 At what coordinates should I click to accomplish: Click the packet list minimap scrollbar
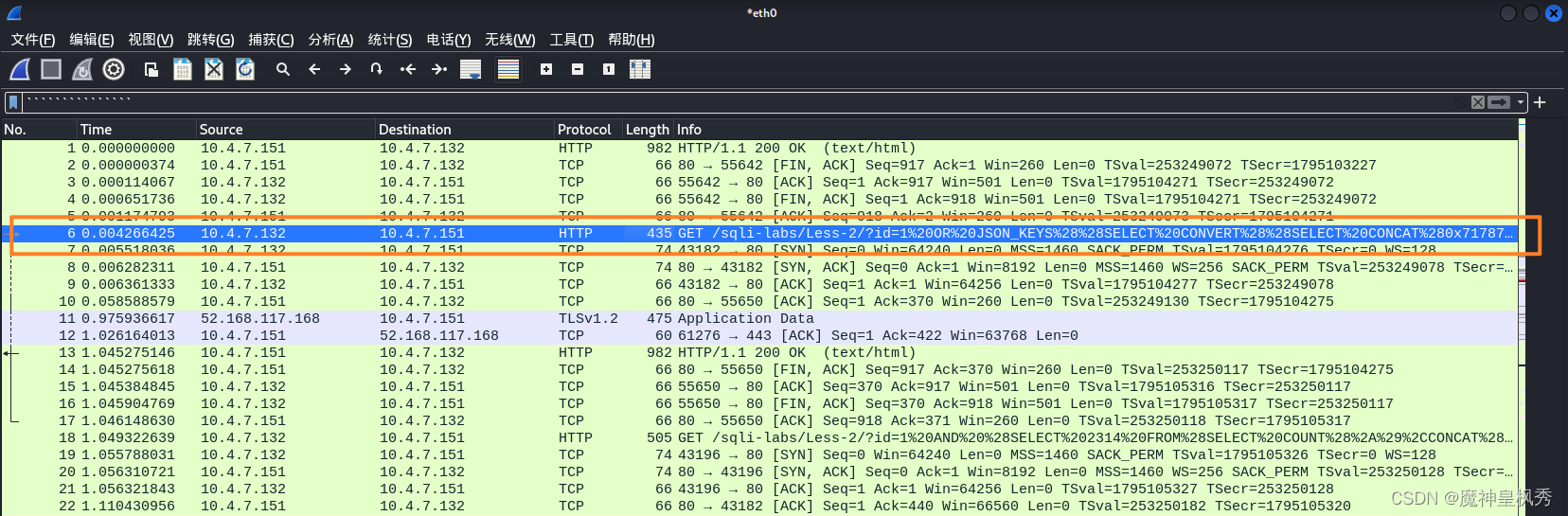click(1522, 317)
